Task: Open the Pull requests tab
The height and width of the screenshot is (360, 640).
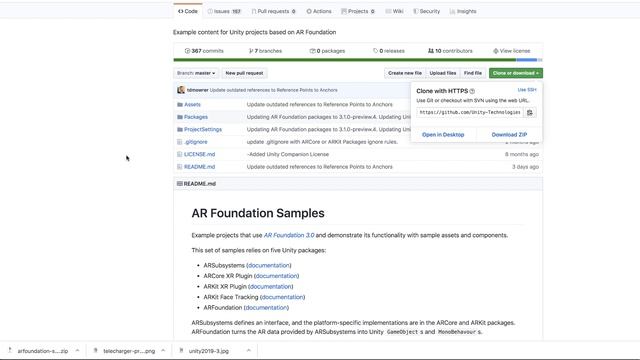Action: 273,11
